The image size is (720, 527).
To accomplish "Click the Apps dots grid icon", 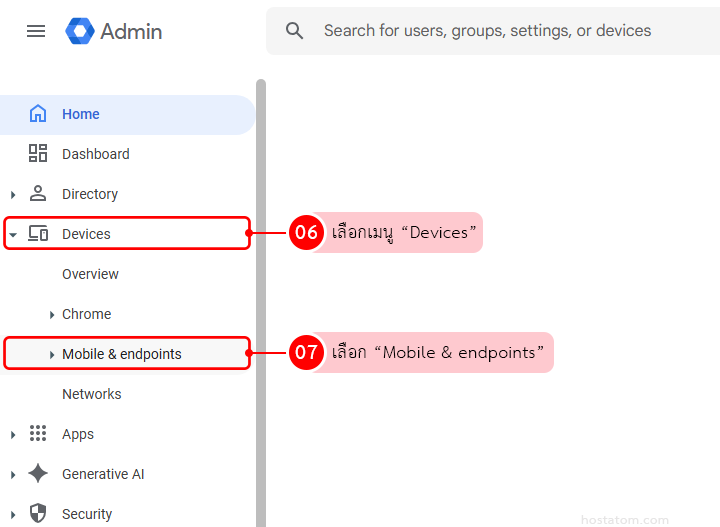I will pos(38,434).
